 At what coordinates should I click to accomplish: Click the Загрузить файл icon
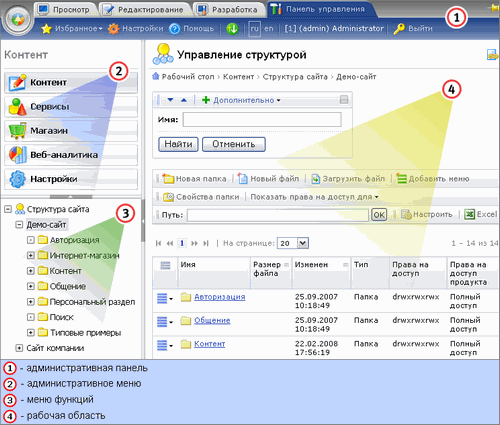pyautogui.click(x=315, y=179)
